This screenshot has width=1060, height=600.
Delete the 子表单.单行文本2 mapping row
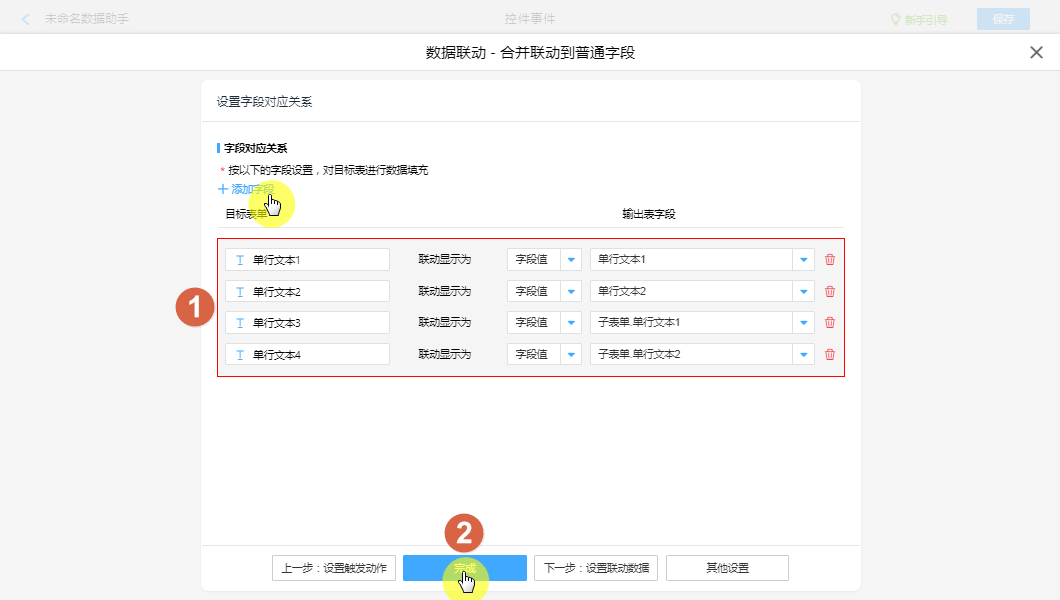[829, 354]
